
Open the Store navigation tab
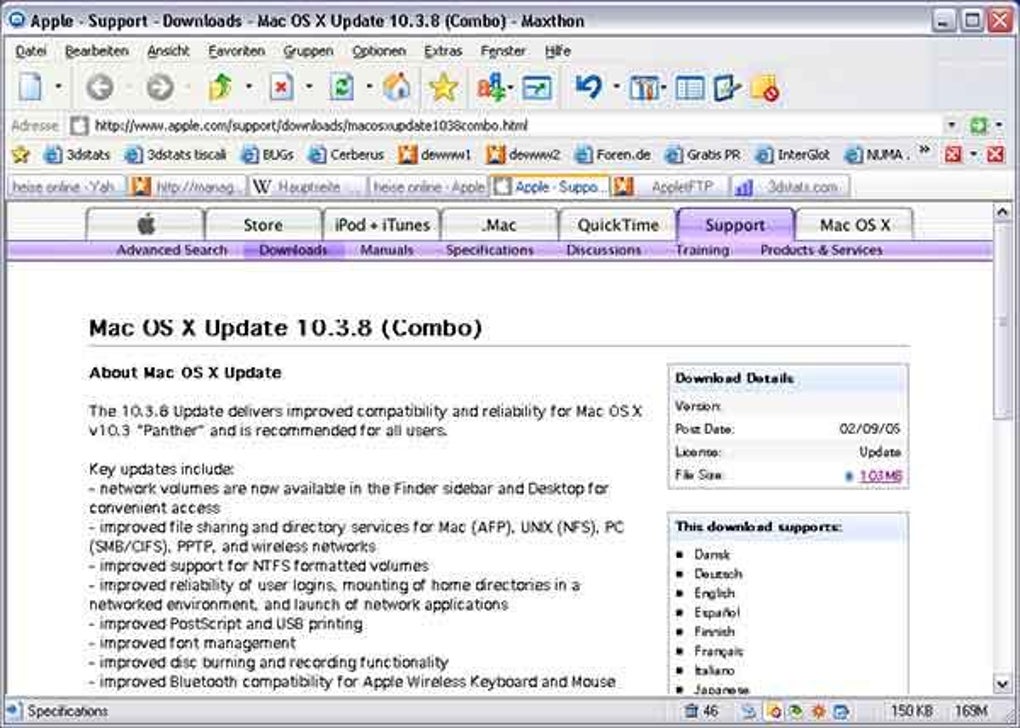pyautogui.click(x=263, y=224)
